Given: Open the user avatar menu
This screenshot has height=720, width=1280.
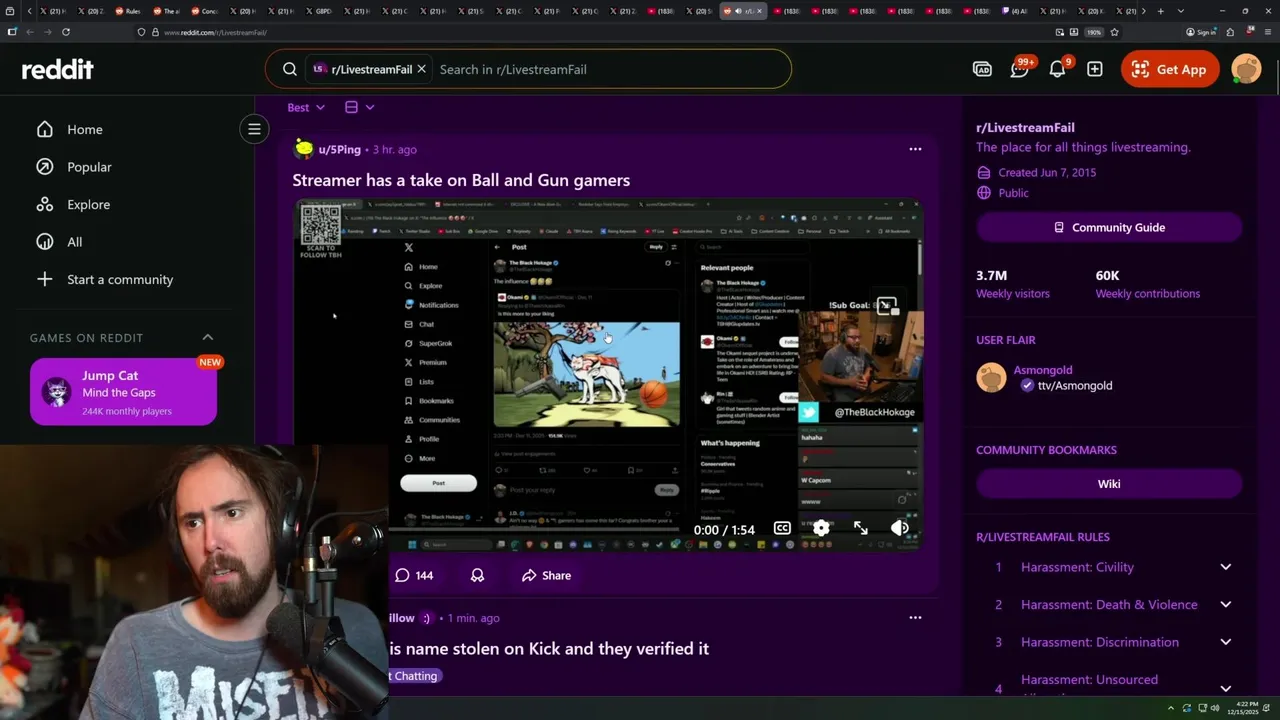Looking at the screenshot, I should click(x=1246, y=69).
